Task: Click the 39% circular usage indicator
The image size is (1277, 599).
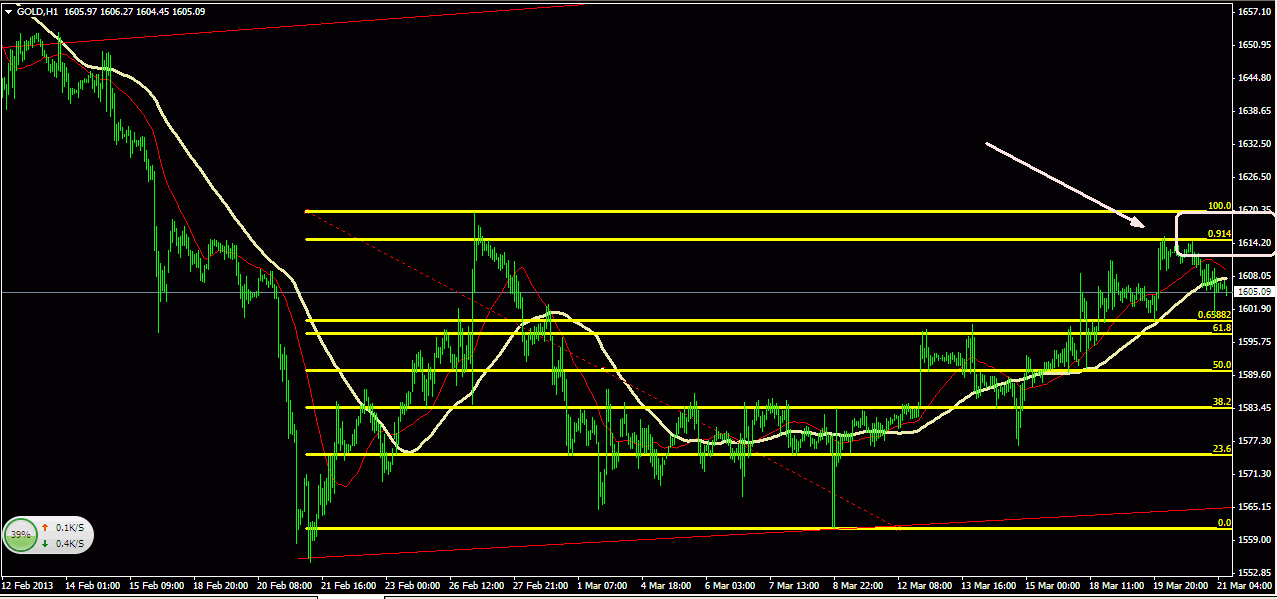Action: (x=20, y=535)
